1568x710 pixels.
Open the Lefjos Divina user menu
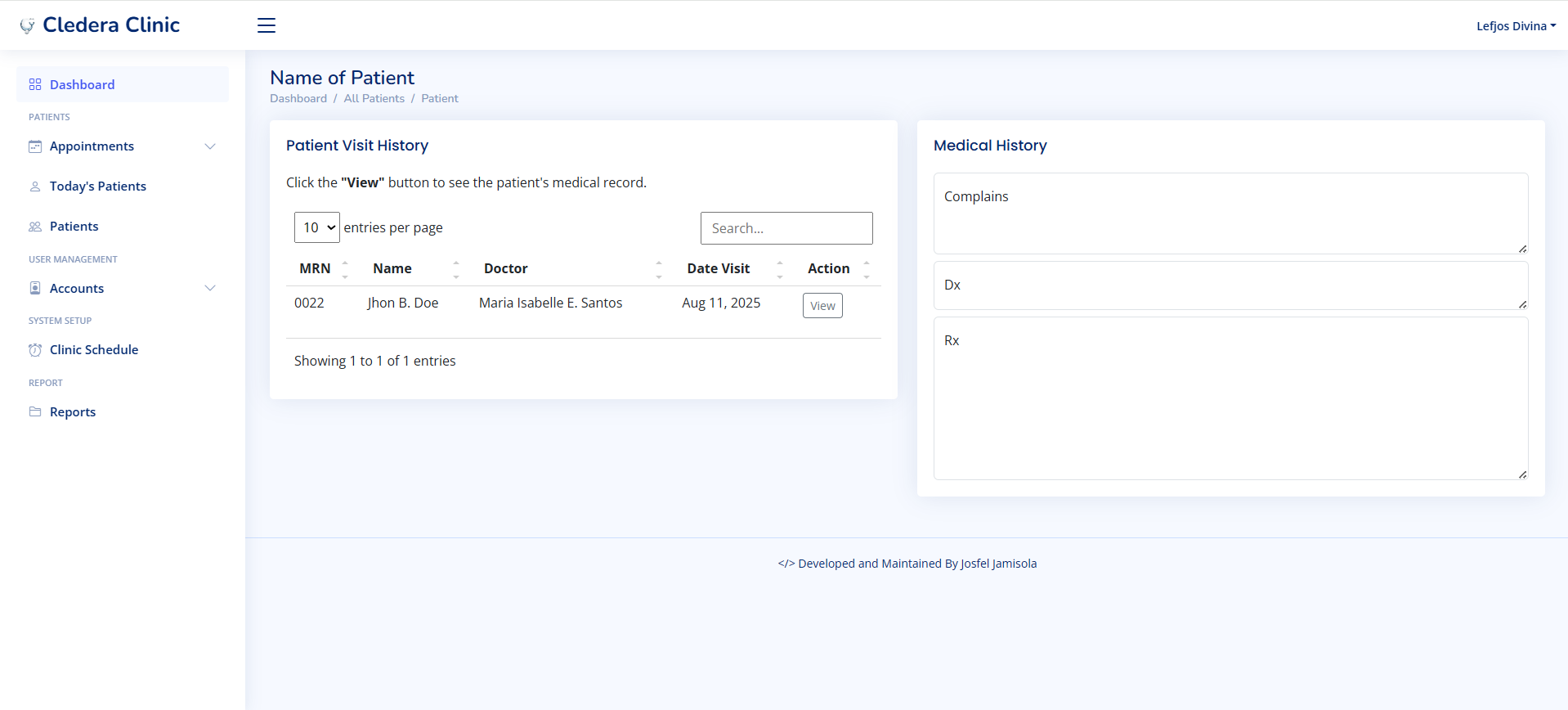coord(1515,26)
